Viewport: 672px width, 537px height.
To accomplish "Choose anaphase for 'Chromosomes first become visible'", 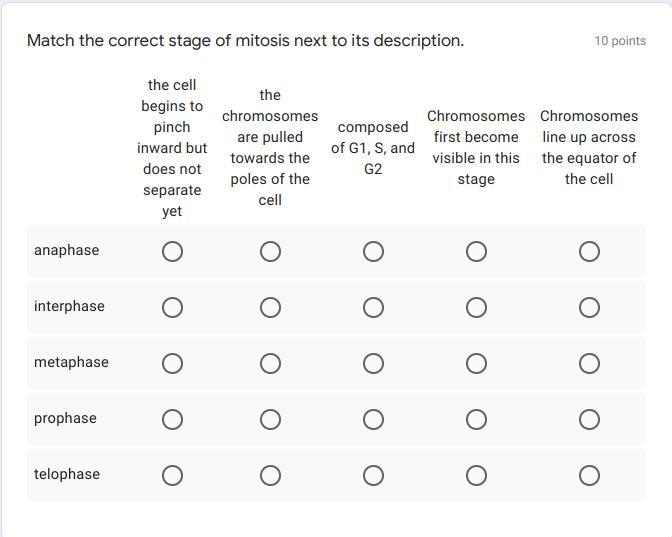I will [x=476, y=251].
